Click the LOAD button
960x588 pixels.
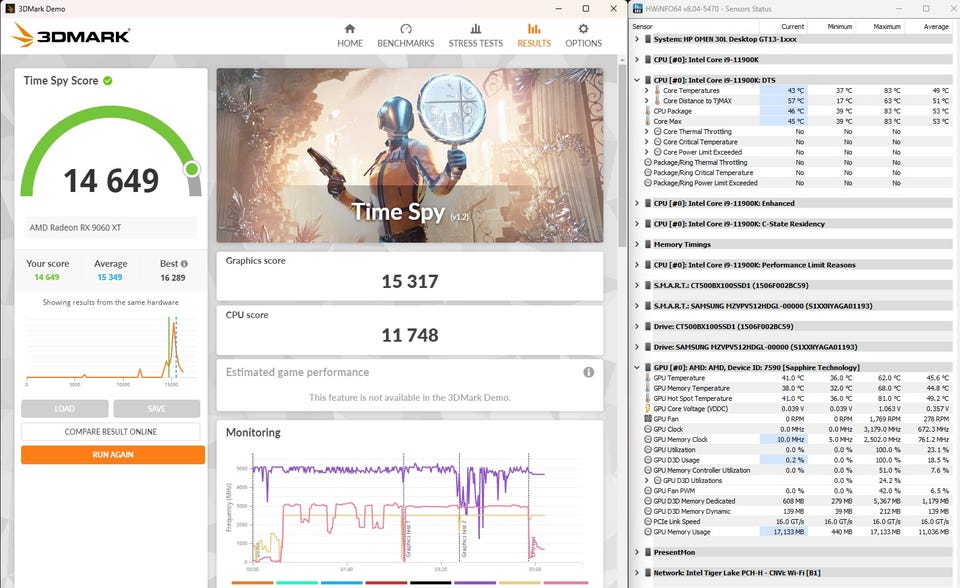coord(64,409)
